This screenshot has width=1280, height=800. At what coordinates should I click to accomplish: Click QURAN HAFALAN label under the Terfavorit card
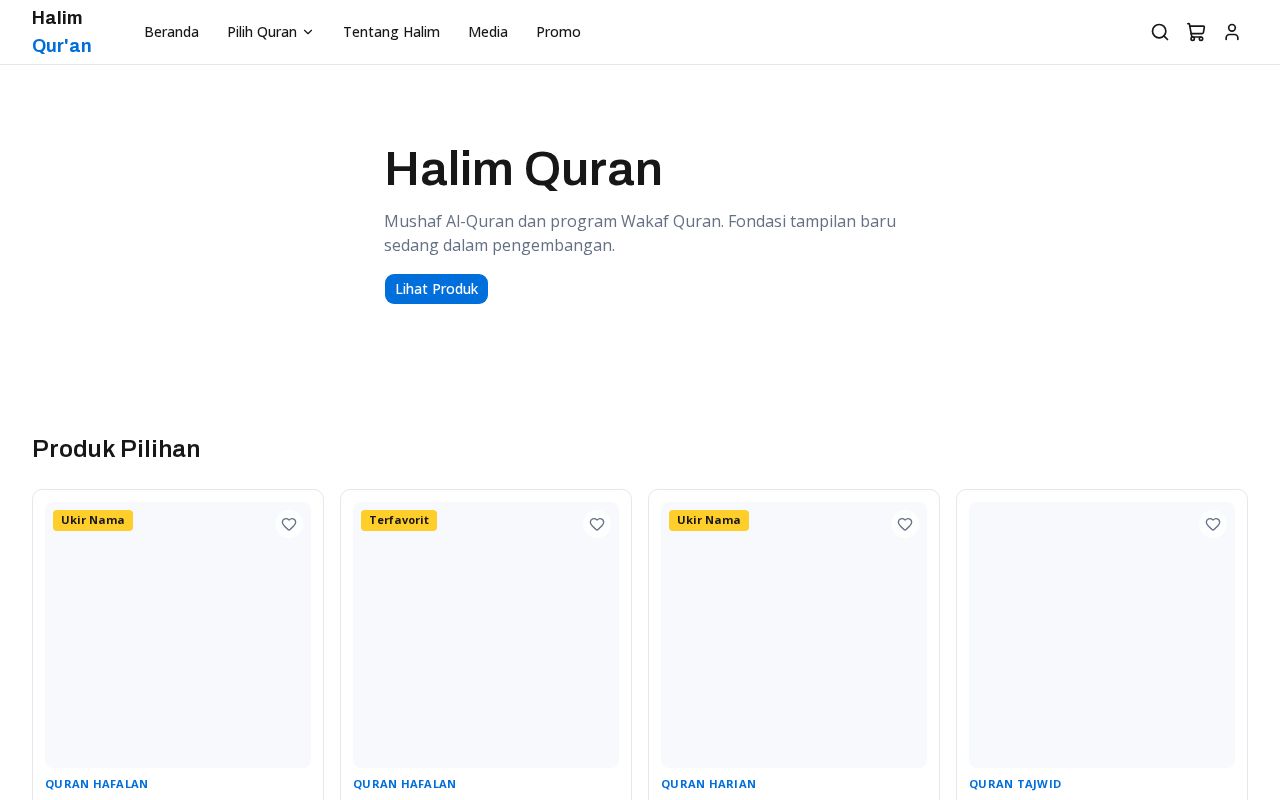pyautogui.click(x=404, y=784)
